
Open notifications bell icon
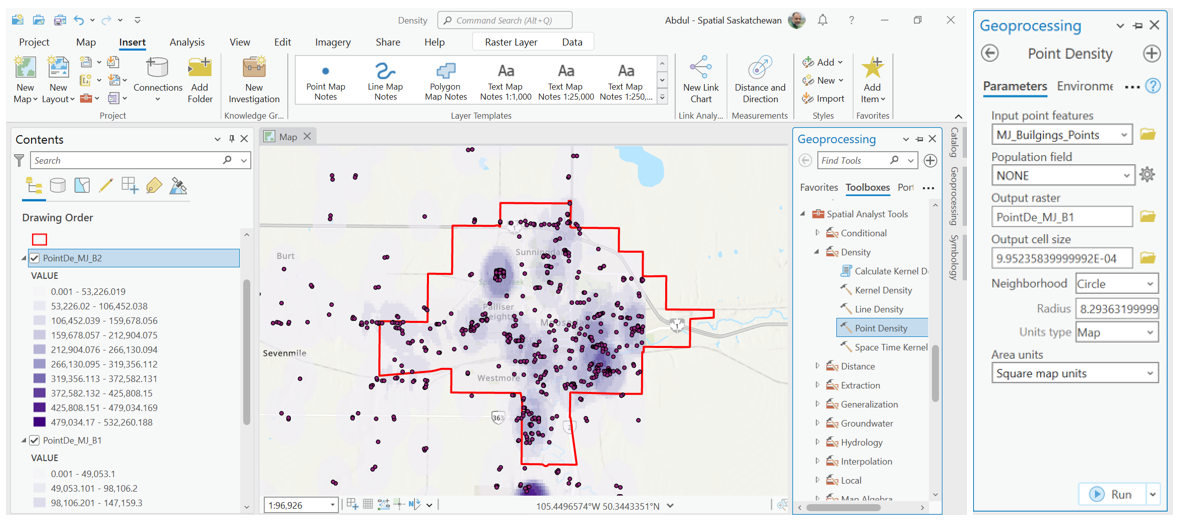click(823, 20)
